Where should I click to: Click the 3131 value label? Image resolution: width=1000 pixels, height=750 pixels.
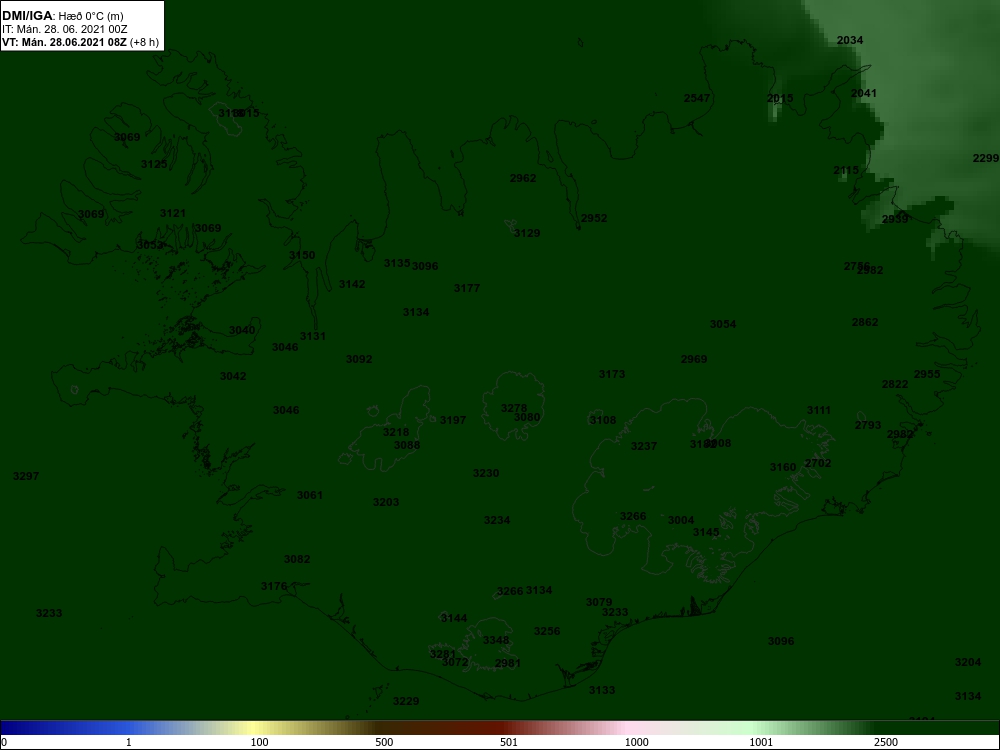coord(312,336)
